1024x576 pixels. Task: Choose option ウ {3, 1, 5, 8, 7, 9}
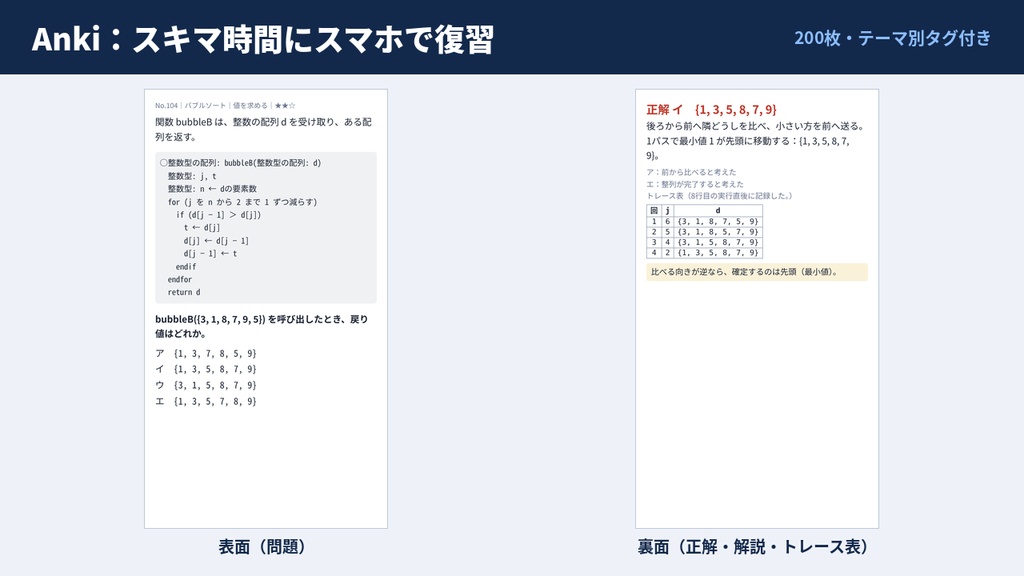[x=206, y=385]
